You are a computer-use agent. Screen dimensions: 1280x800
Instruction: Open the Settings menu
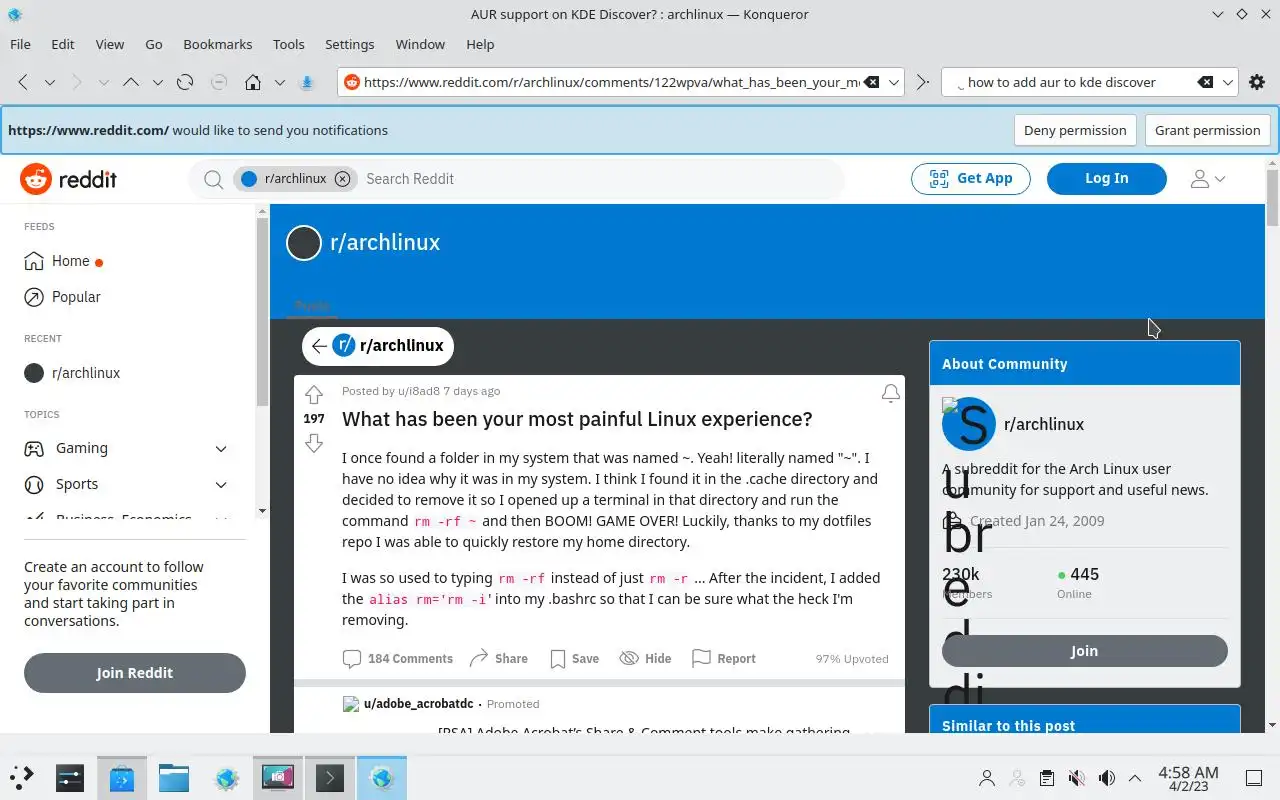click(350, 44)
